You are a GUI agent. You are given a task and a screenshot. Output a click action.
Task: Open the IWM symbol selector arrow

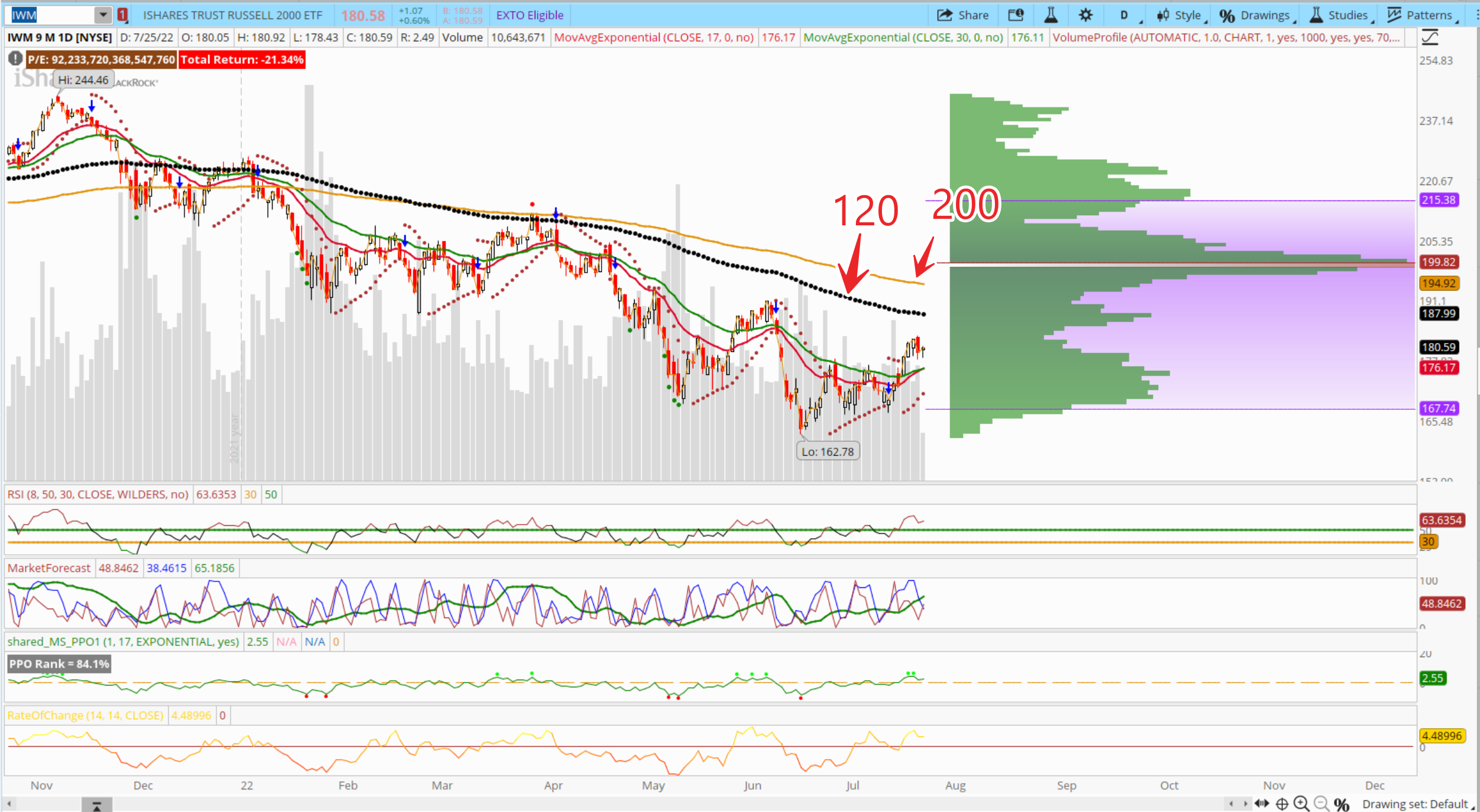(103, 15)
